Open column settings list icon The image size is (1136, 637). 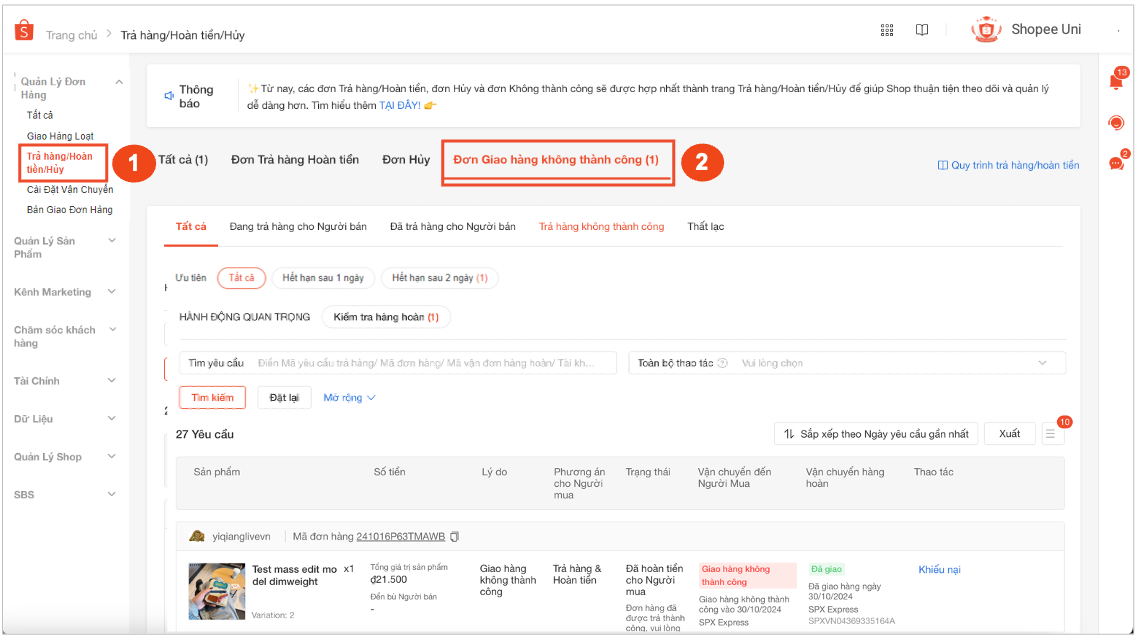1050,434
